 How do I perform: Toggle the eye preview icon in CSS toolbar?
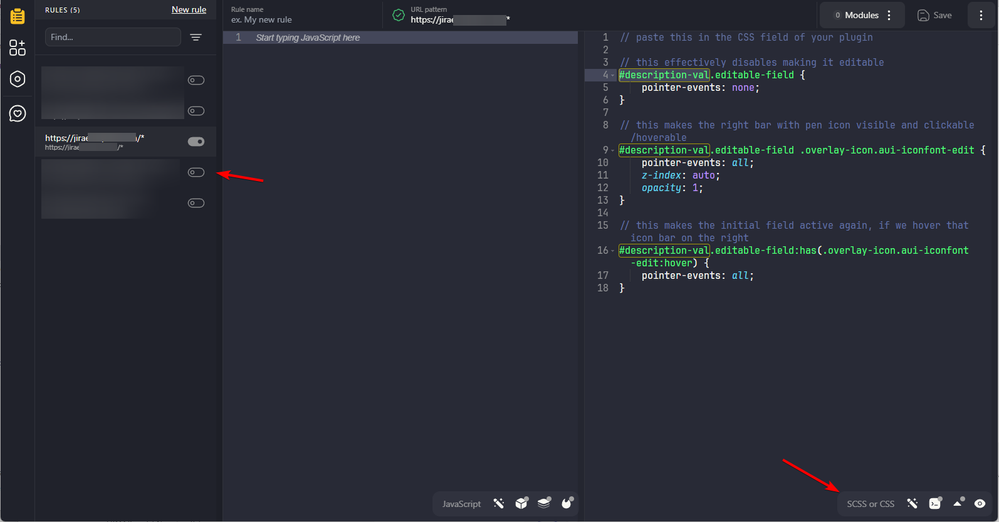[x=980, y=504]
